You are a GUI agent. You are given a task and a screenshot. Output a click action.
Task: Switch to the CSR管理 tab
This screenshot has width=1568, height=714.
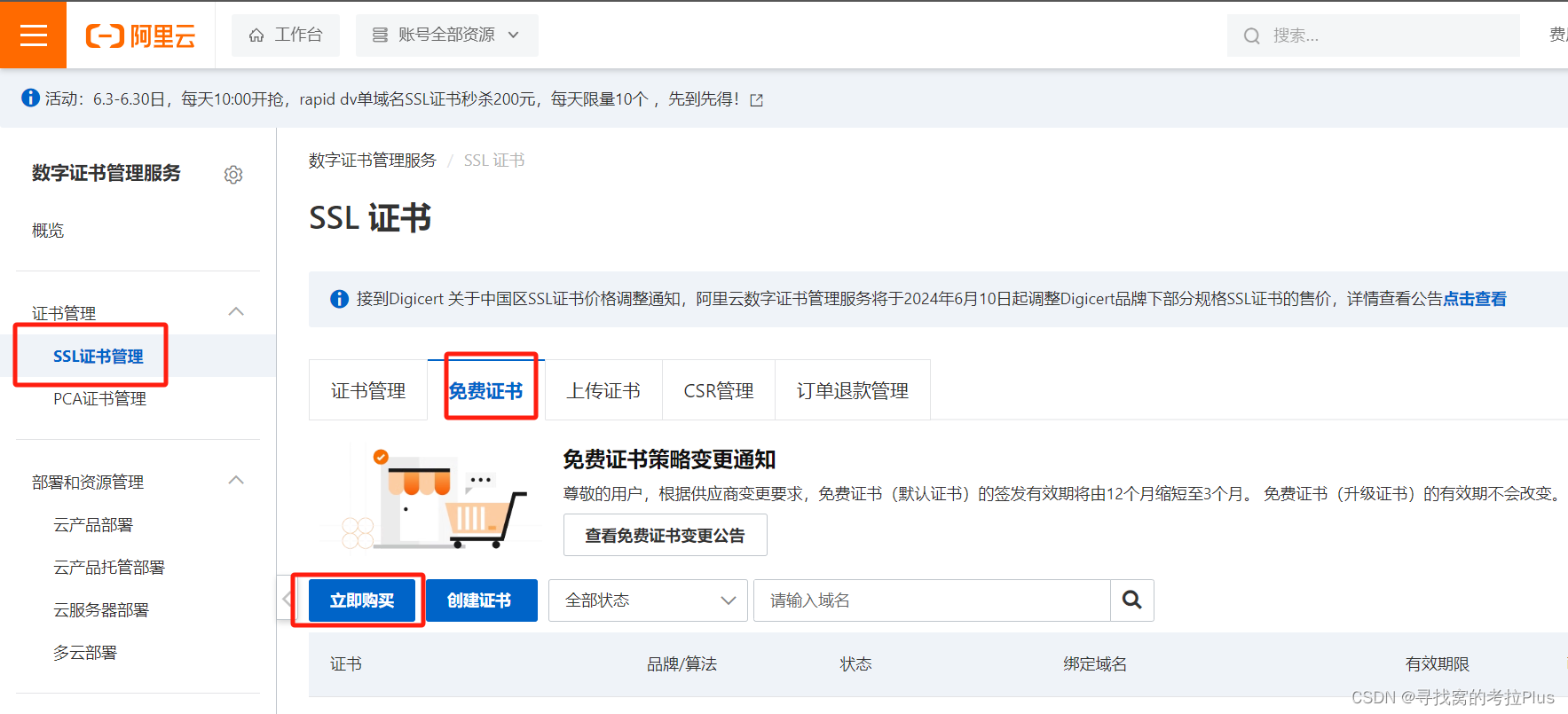point(719,390)
